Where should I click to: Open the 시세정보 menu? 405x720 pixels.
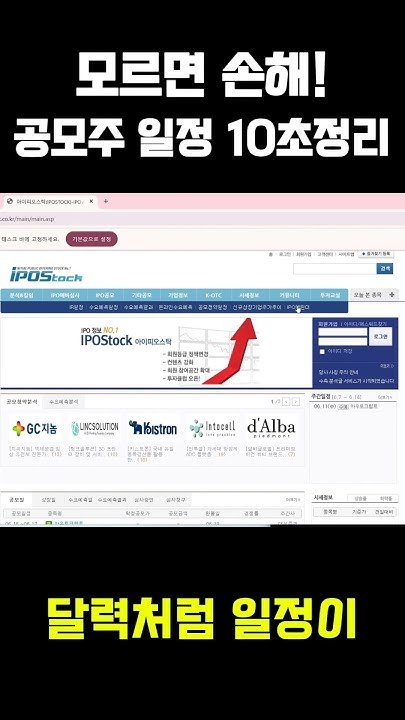251,295
